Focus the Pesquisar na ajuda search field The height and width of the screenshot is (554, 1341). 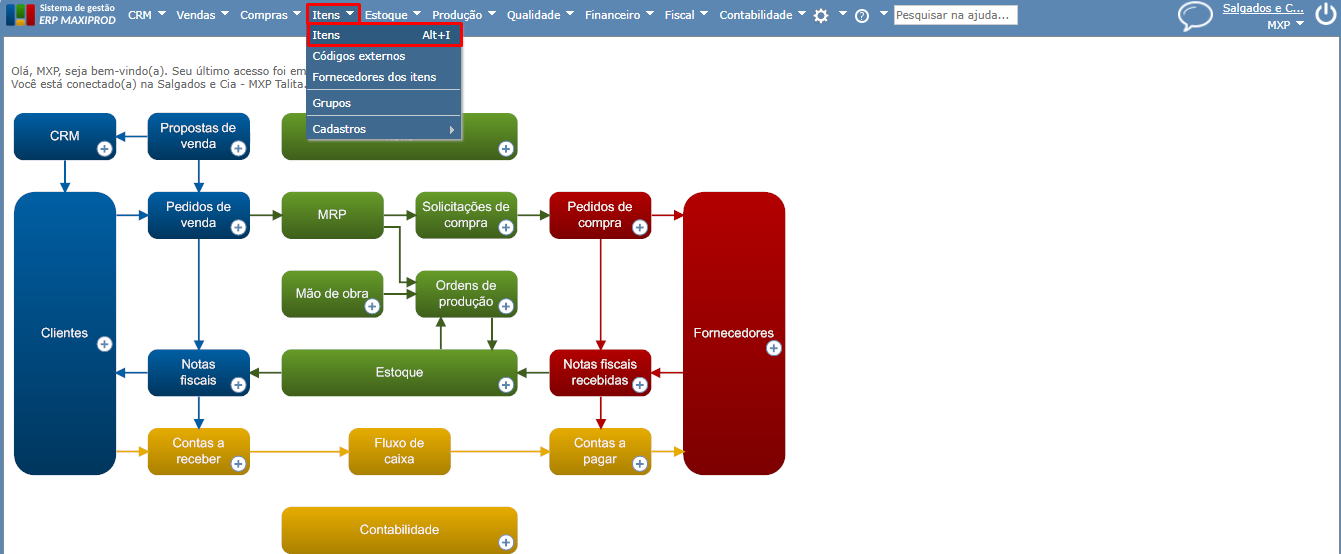click(956, 15)
